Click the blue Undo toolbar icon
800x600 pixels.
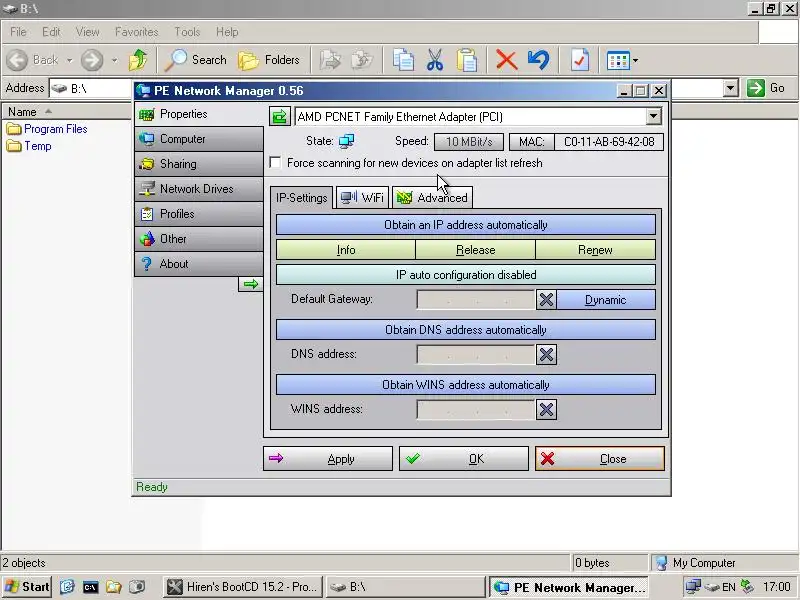pyautogui.click(x=539, y=60)
